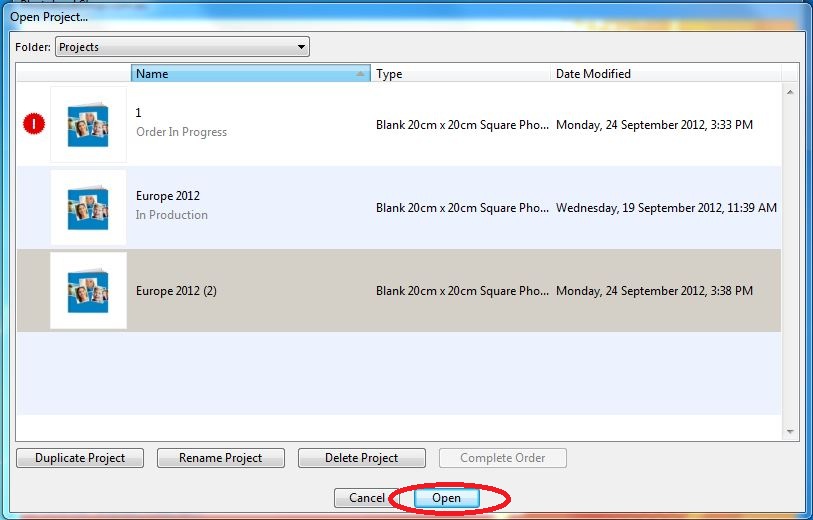Click the 'In Production' status text

coord(172,215)
